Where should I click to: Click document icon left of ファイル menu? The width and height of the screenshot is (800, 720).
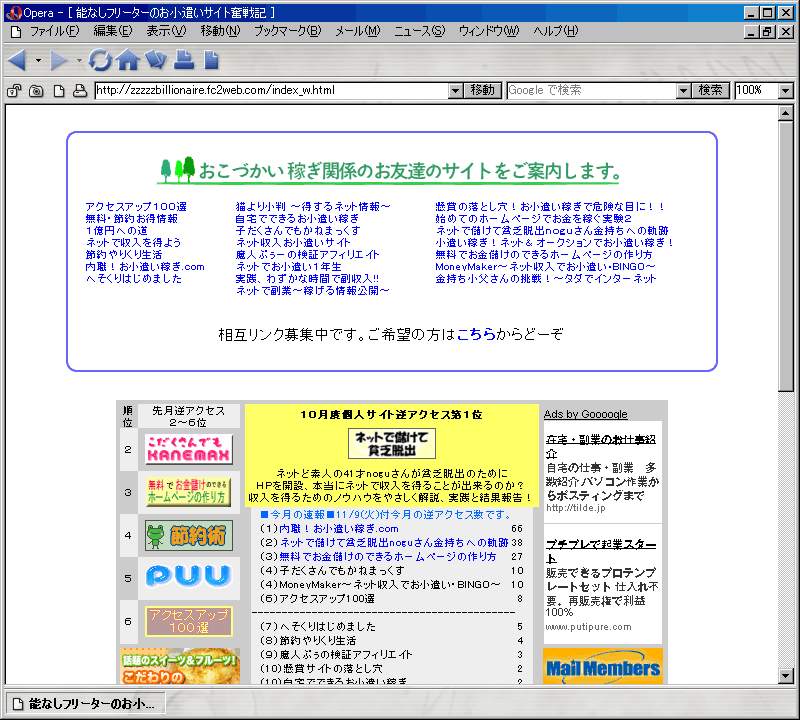(16, 32)
